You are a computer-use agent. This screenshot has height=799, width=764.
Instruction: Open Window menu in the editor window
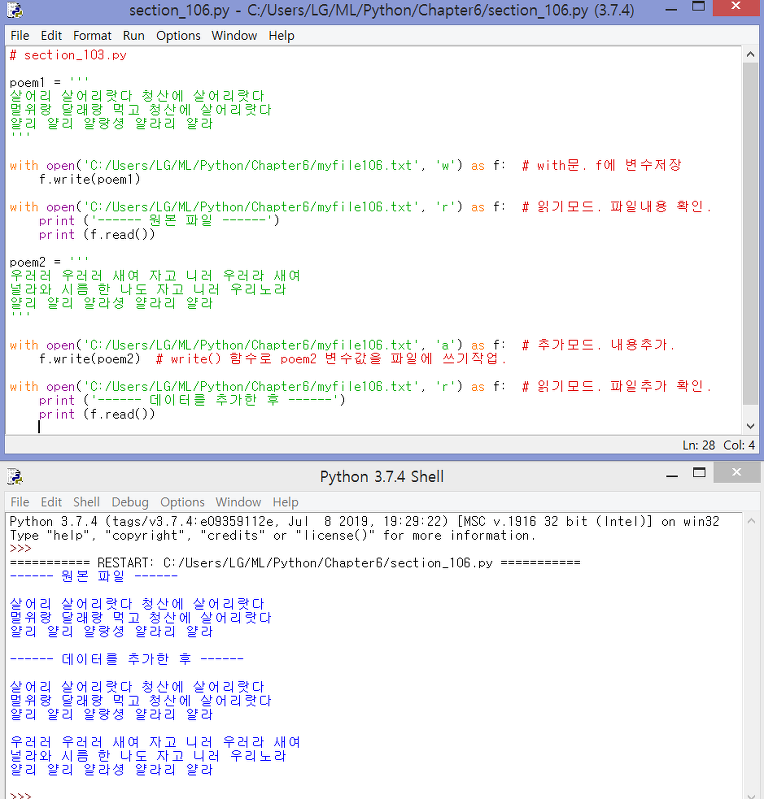click(234, 36)
